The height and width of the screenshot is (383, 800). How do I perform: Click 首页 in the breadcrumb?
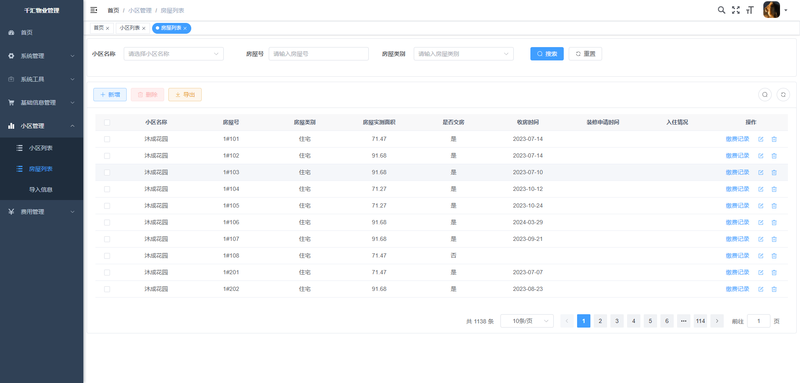pyautogui.click(x=113, y=10)
